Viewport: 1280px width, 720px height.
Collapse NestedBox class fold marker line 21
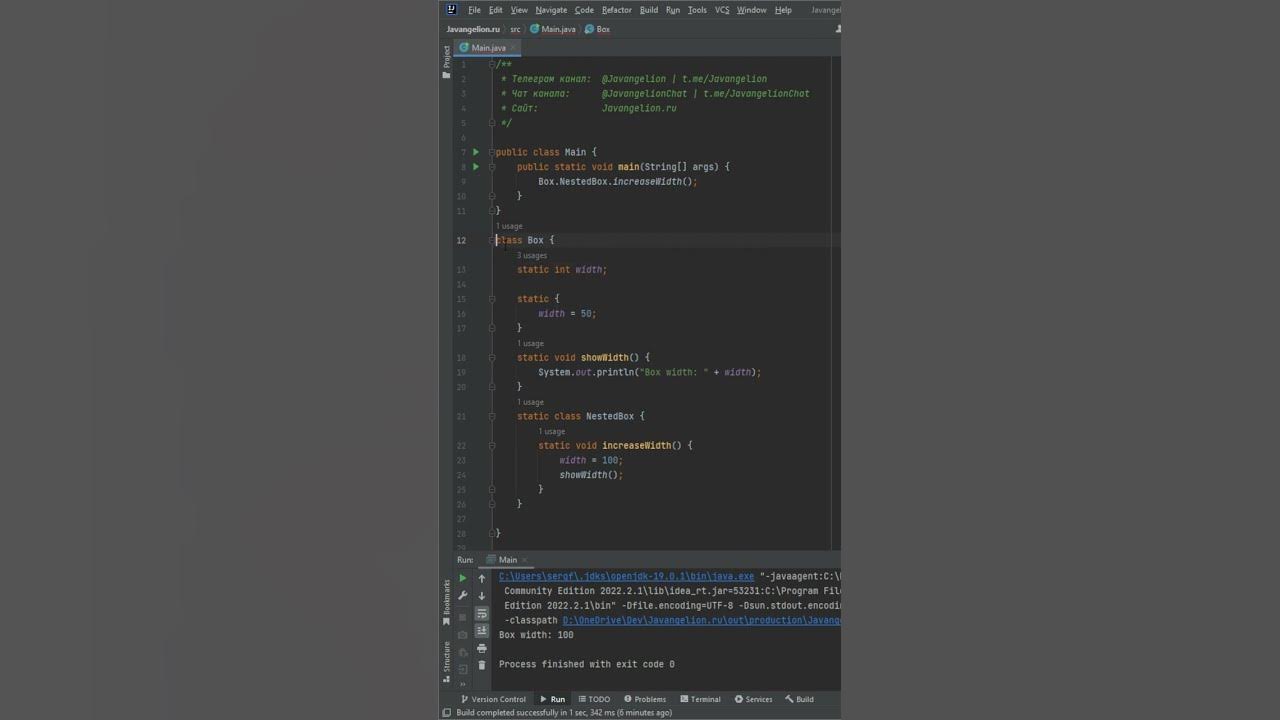coord(492,416)
